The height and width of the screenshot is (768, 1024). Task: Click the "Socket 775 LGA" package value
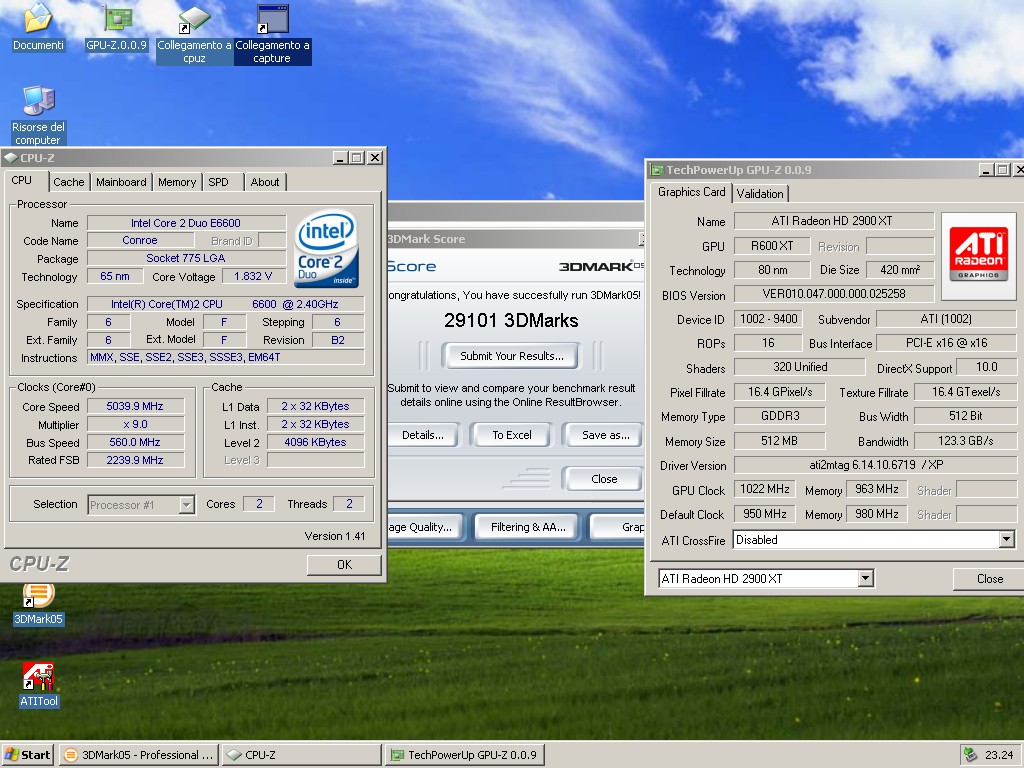(186, 259)
